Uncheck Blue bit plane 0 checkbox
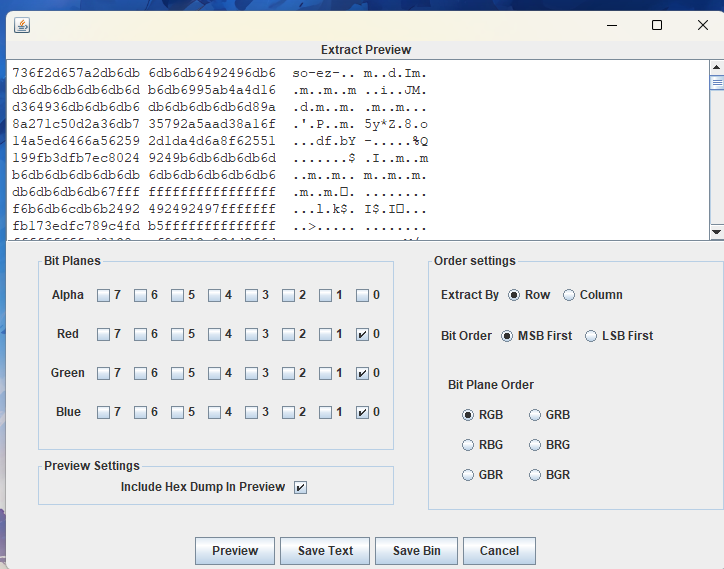724x569 pixels. [362, 412]
